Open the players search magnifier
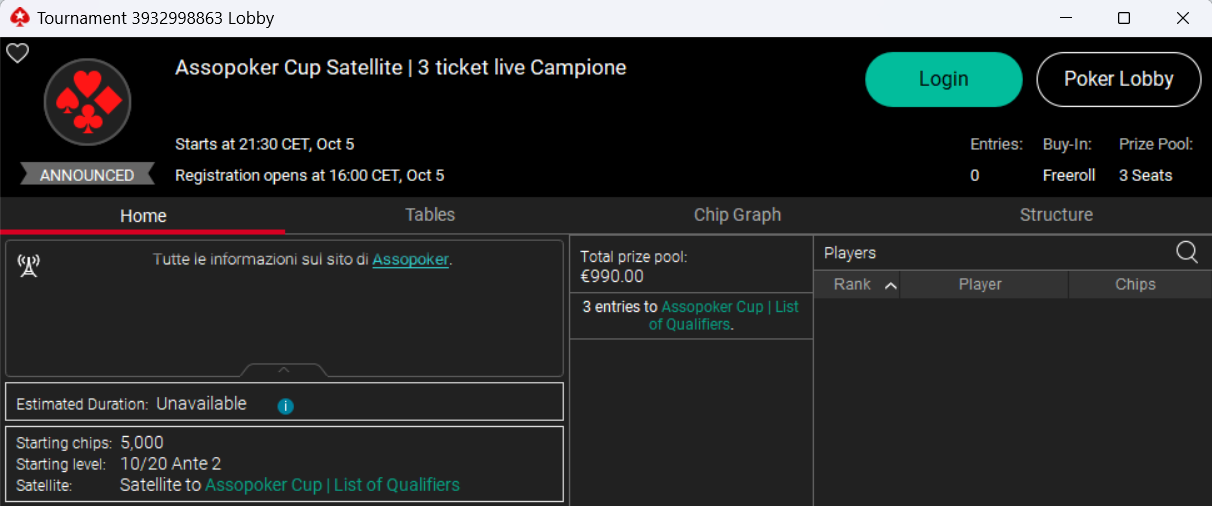The image size is (1212, 506). pos(1186,252)
